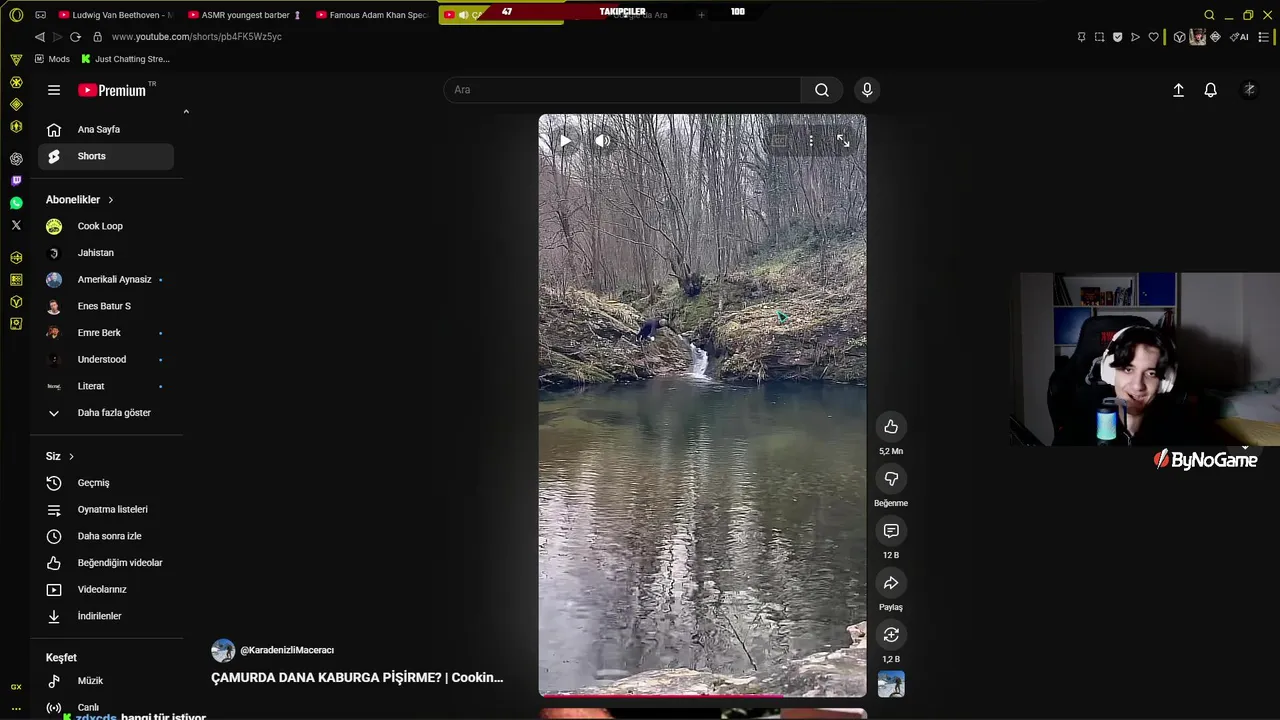Open Opera GX menu logo
The image size is (1280, 720).
click(x=16, y=15)
